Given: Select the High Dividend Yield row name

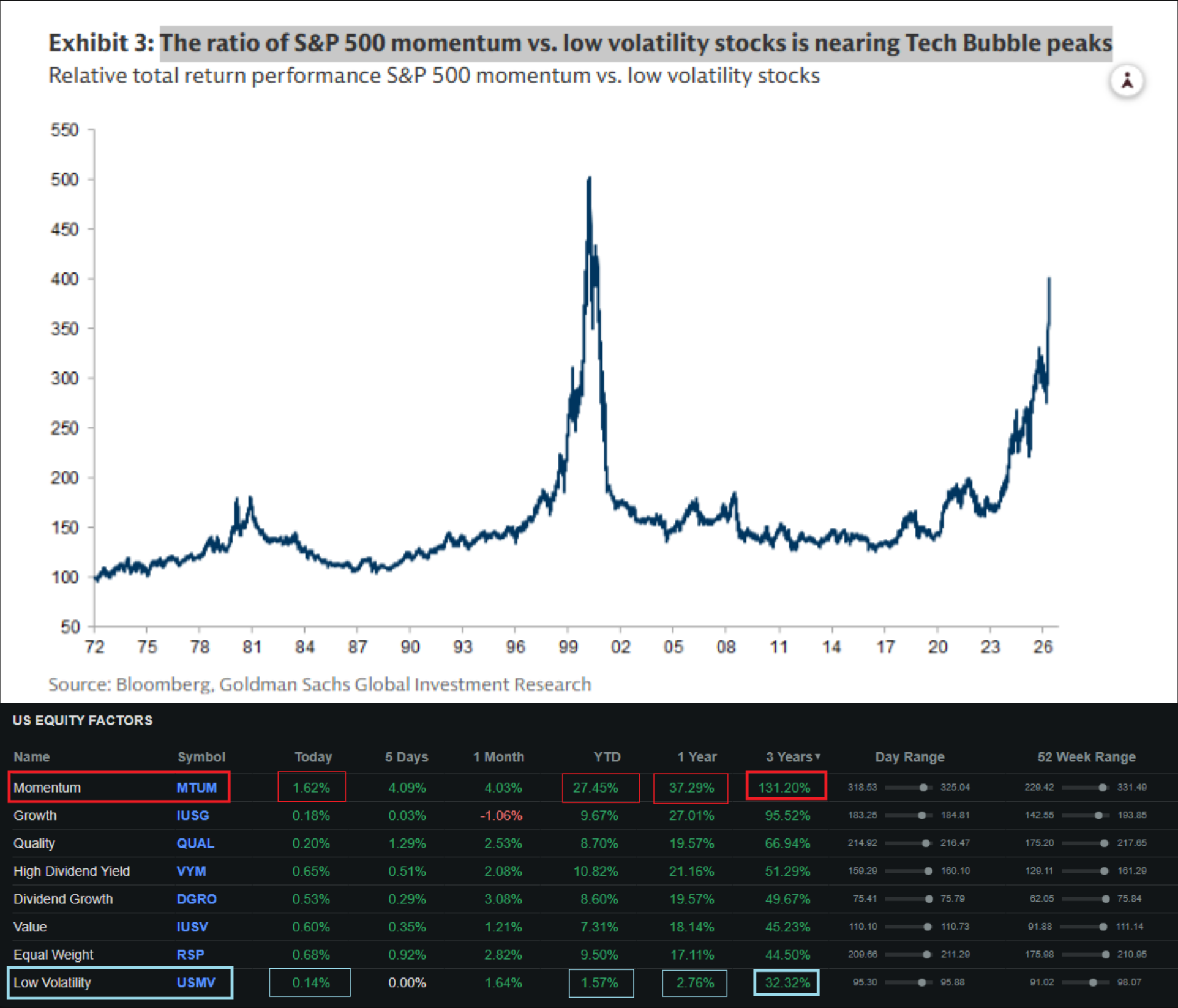Looking at the screenshot, I should [72, 871].
